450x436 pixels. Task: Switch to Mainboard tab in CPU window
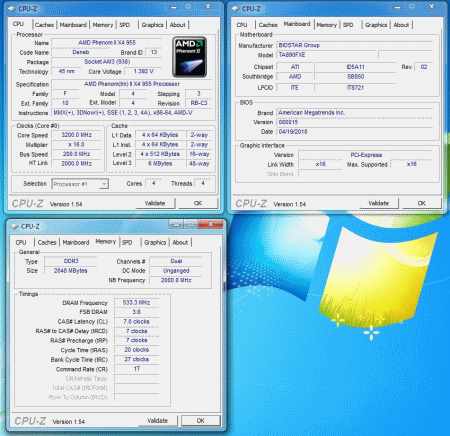(x=73, y=25)
